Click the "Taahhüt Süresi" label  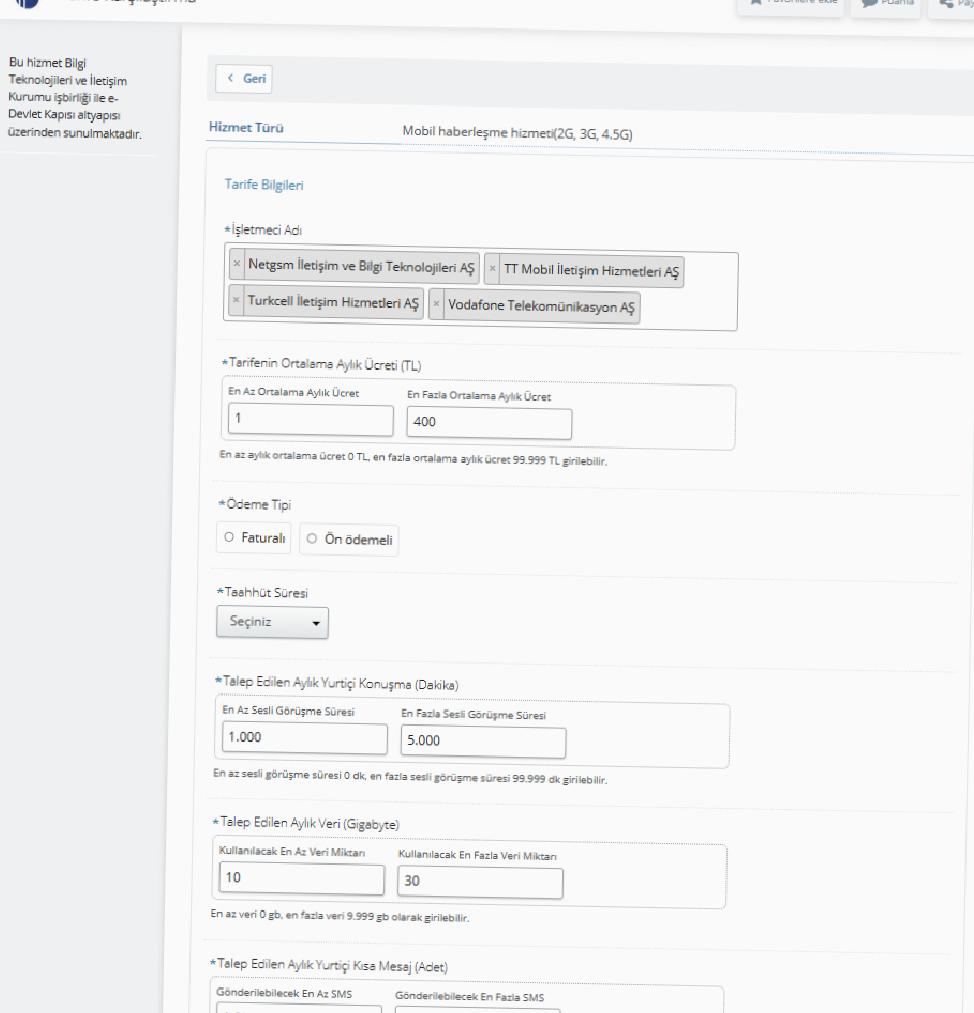click(265, 592)
